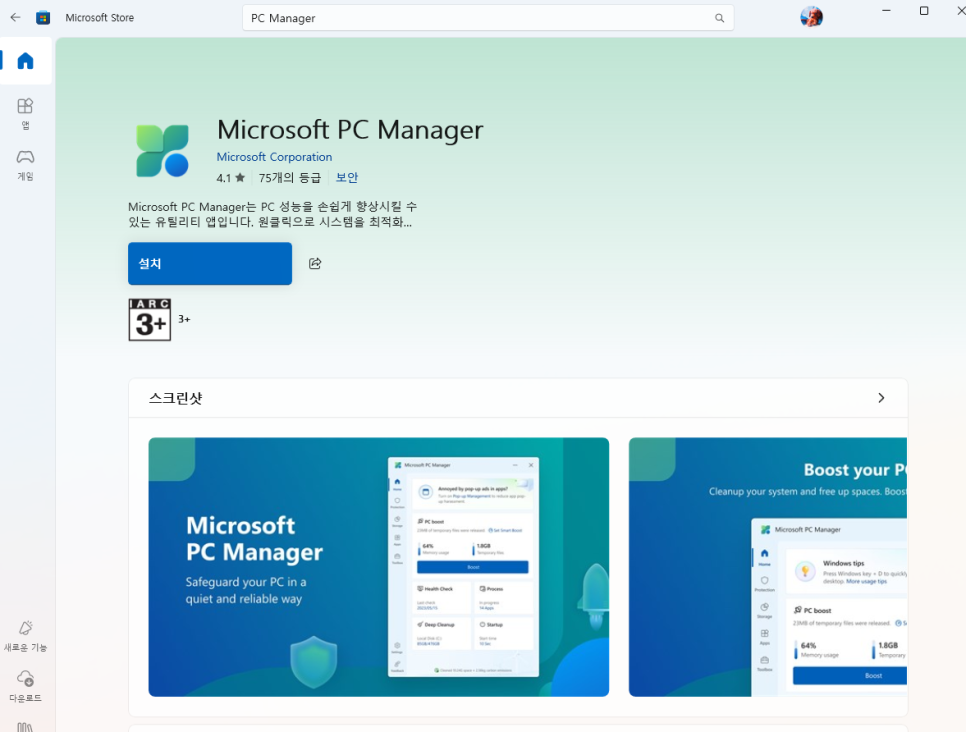Go back using the back arrow
This screenshot has height=732, width=966.
15,17
